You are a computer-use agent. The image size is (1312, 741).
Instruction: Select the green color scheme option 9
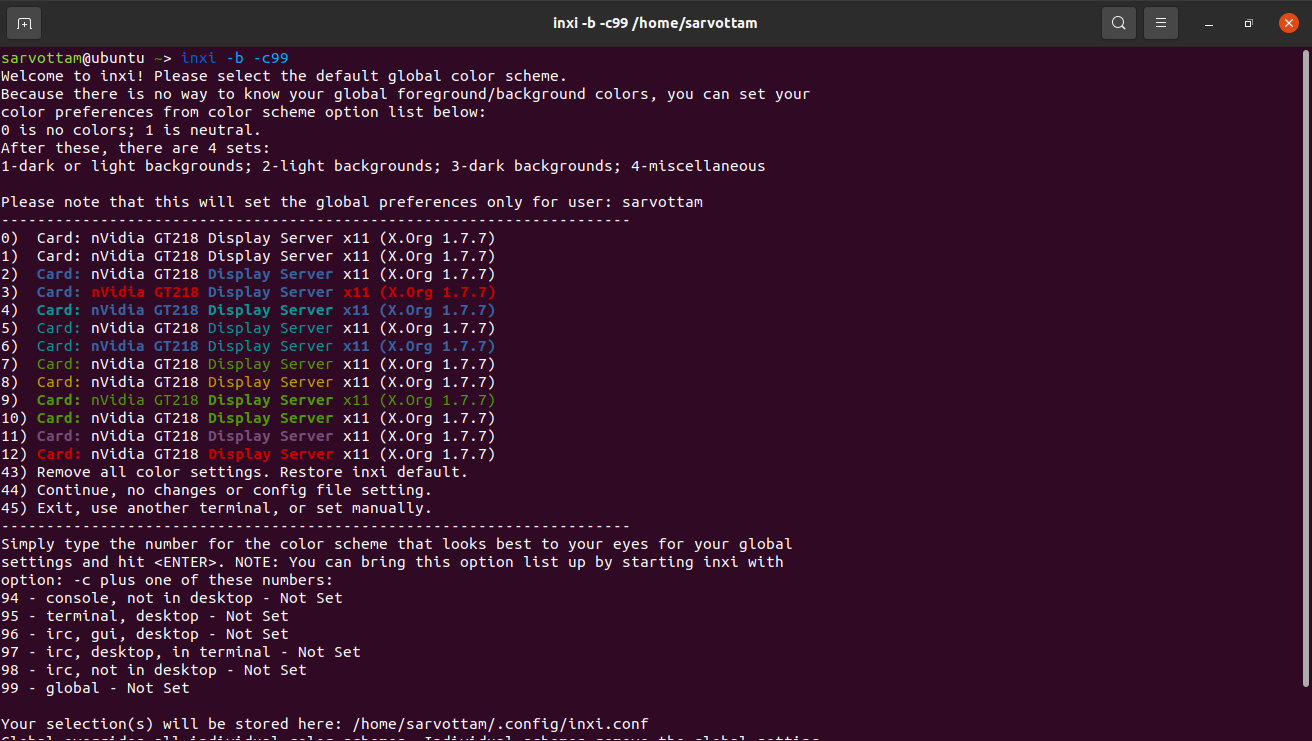click(248, 400)
